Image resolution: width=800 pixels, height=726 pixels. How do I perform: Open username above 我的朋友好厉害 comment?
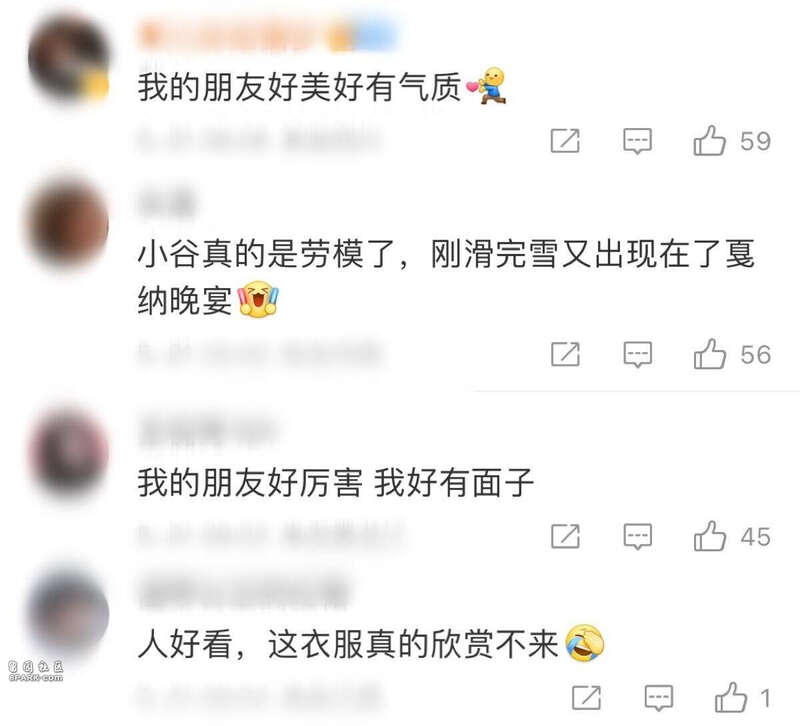tap(207, 432)
